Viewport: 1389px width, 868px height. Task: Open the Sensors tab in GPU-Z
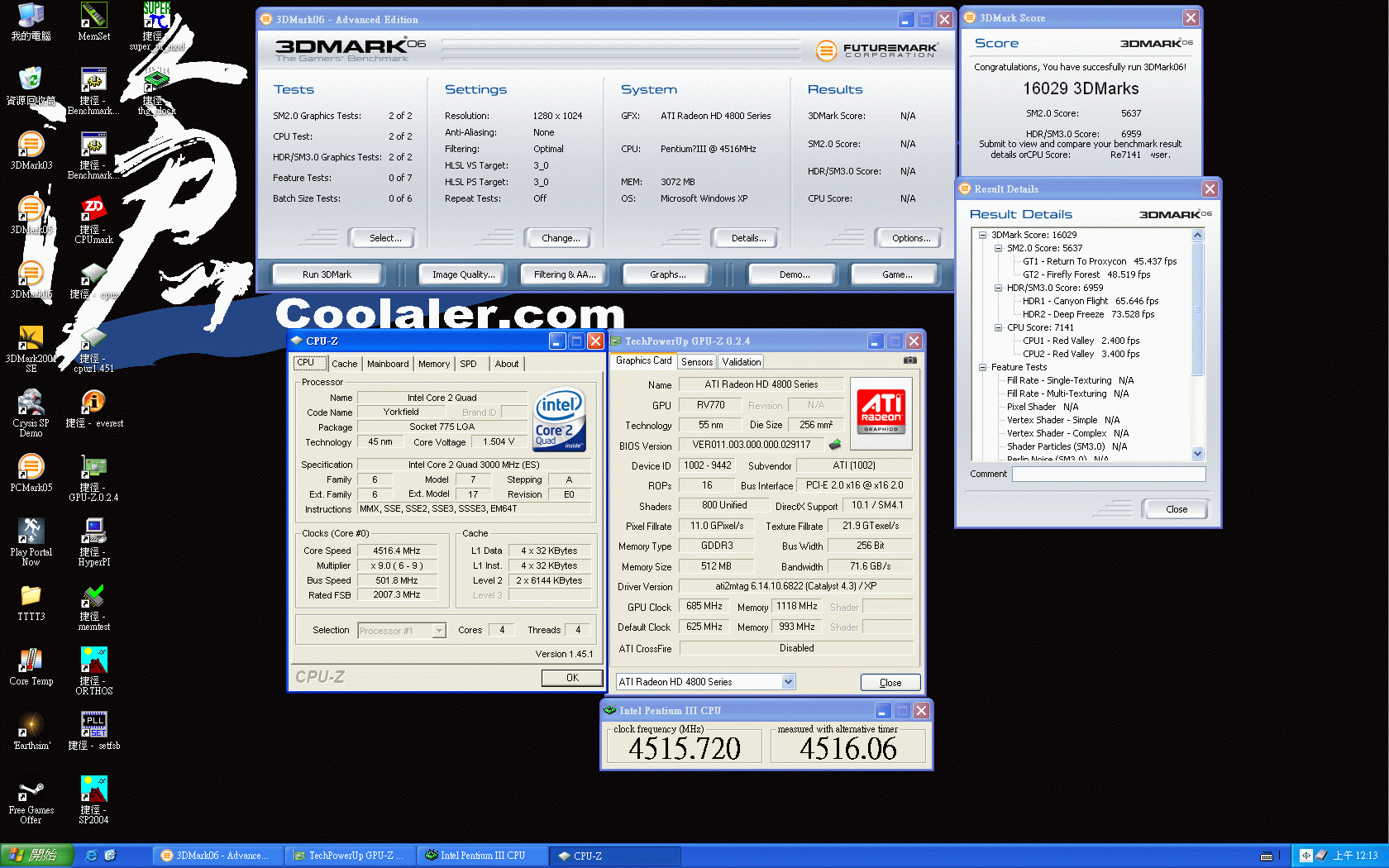[x=697, y=362]
